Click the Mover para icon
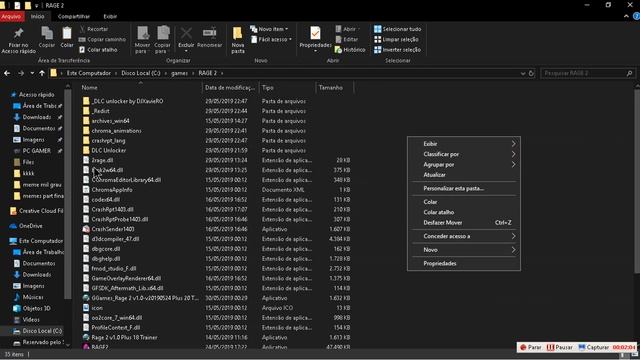Viewport: 640px width, 360px height. point(143,33)
